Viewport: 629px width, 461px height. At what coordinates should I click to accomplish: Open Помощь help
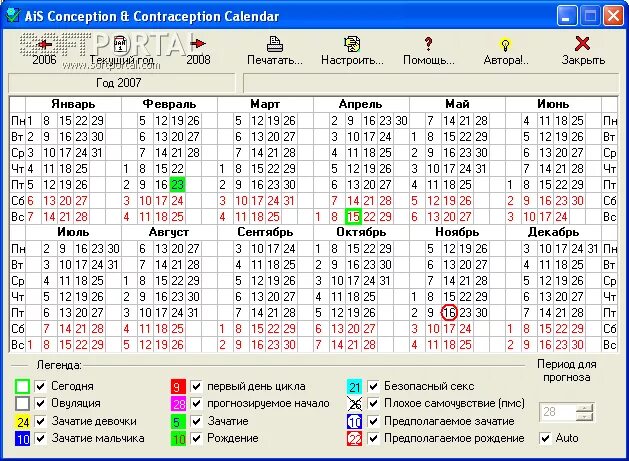428,51
